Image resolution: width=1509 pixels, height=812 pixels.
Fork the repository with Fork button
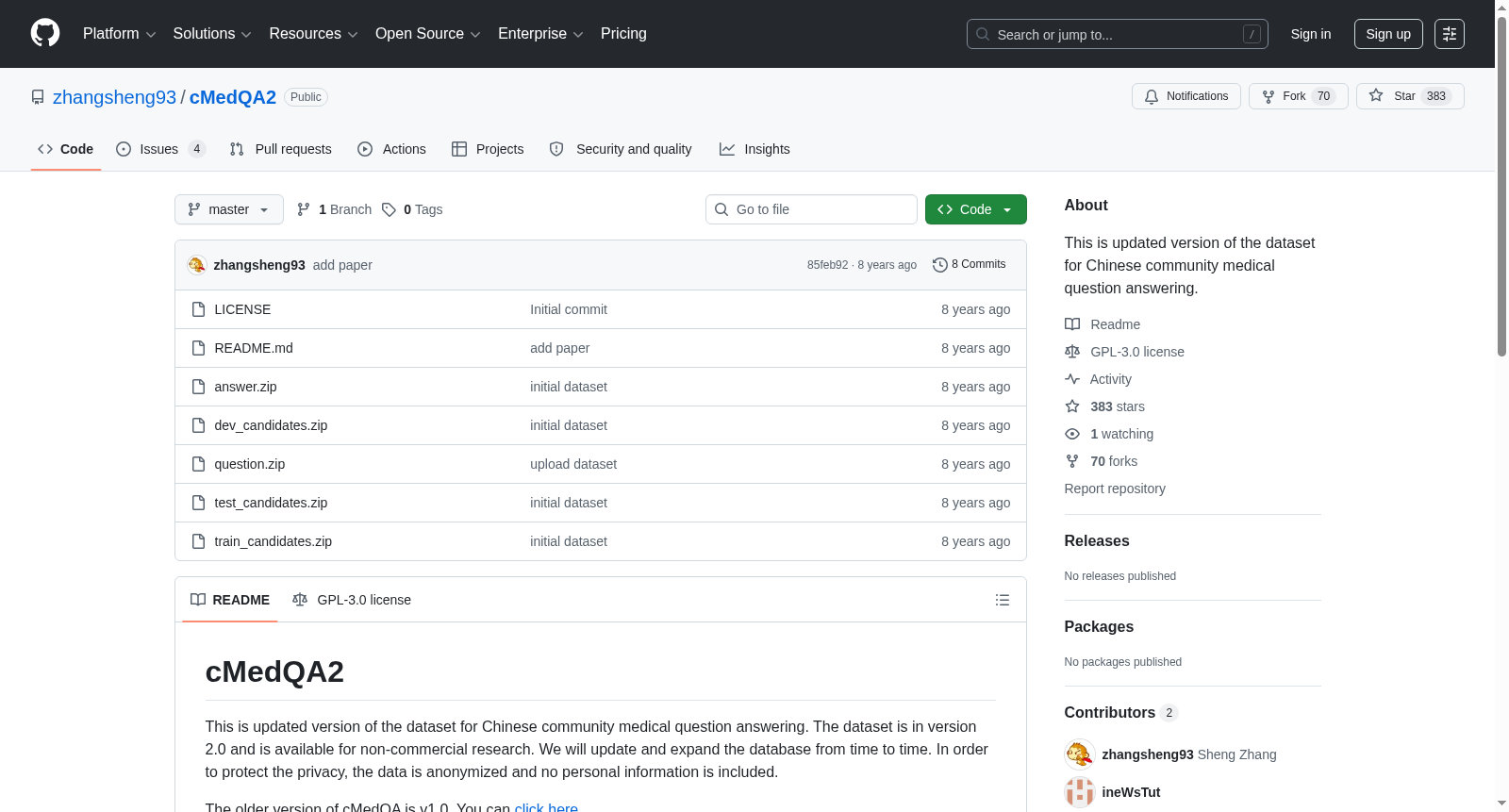tap(1299, 96)
